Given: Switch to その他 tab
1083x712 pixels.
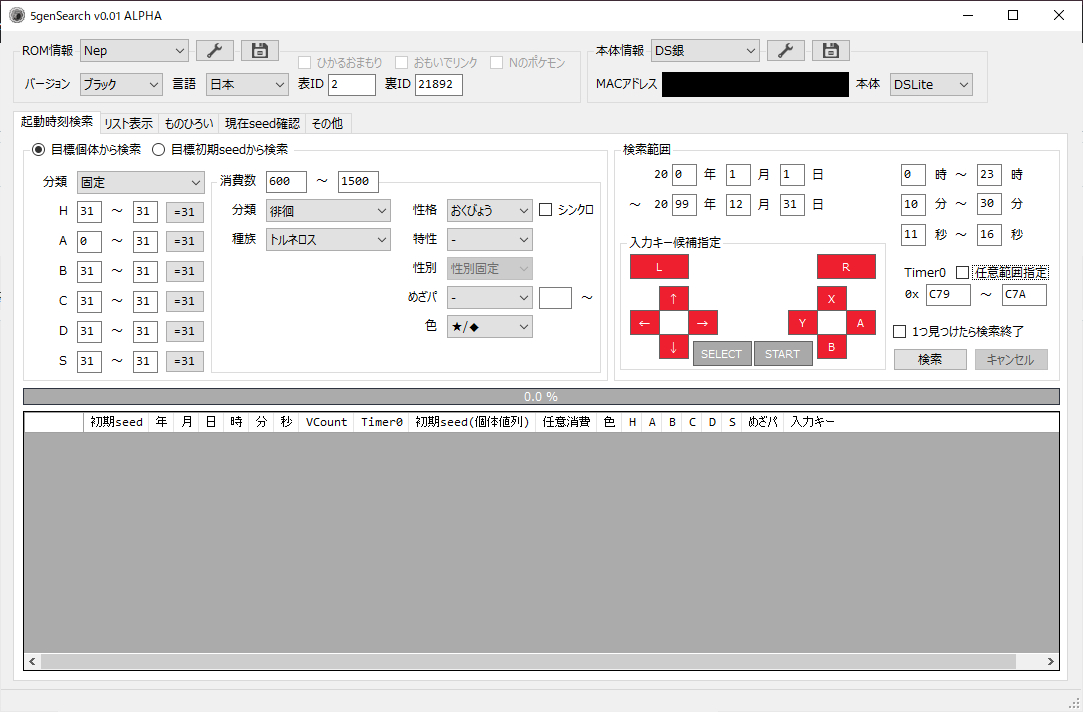Looking at the screenshot, I should point(327,124).
